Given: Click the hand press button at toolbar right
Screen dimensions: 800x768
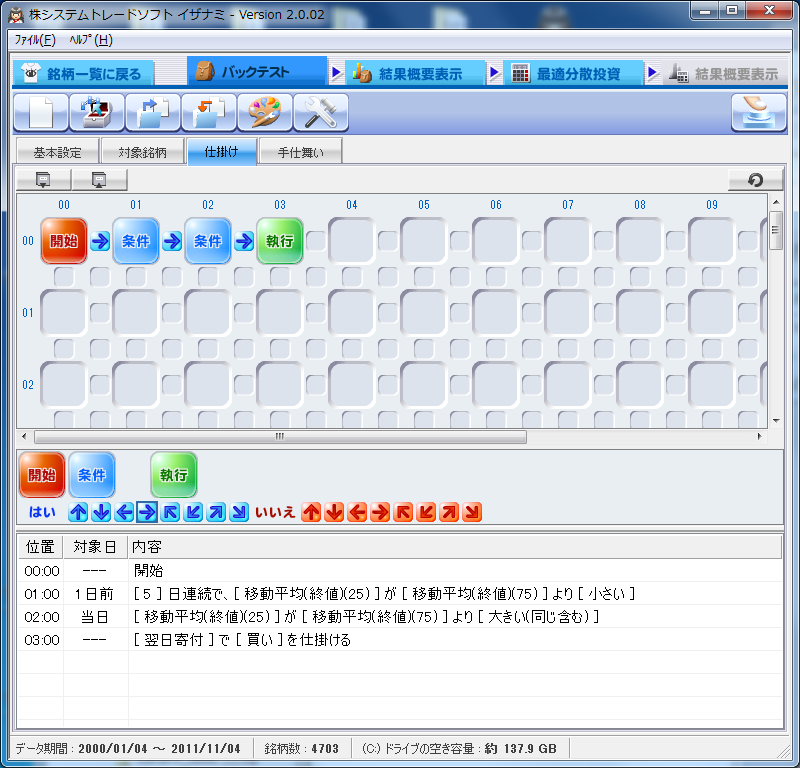Looking at the screenshot, I should point(759,112).
